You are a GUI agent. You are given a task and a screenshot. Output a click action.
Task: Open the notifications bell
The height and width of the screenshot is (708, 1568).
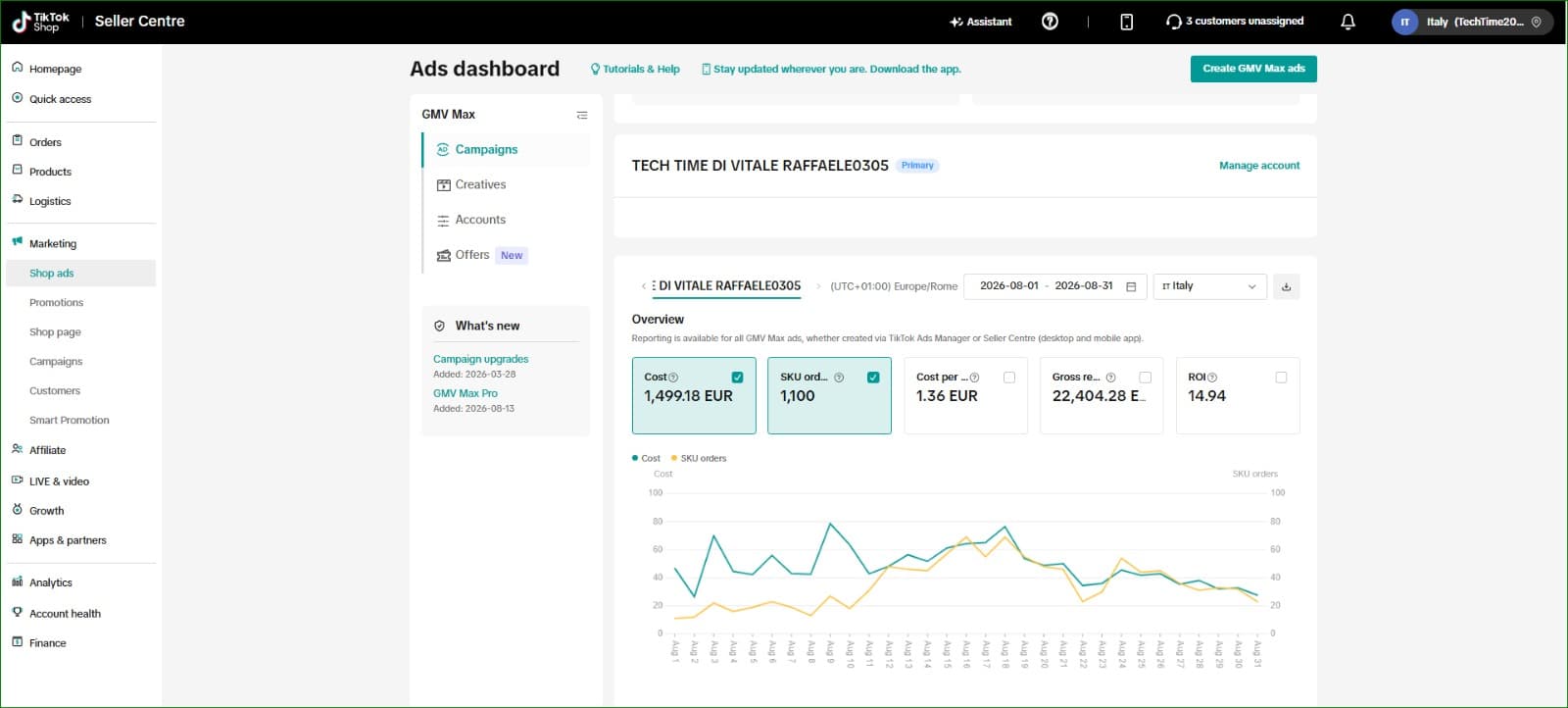click(1348, 22)
